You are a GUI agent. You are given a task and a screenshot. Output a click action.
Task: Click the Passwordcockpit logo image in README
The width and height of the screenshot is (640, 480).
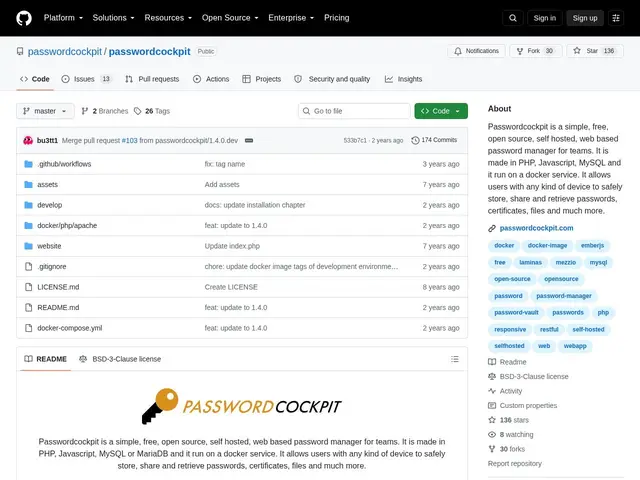(242, 406)
